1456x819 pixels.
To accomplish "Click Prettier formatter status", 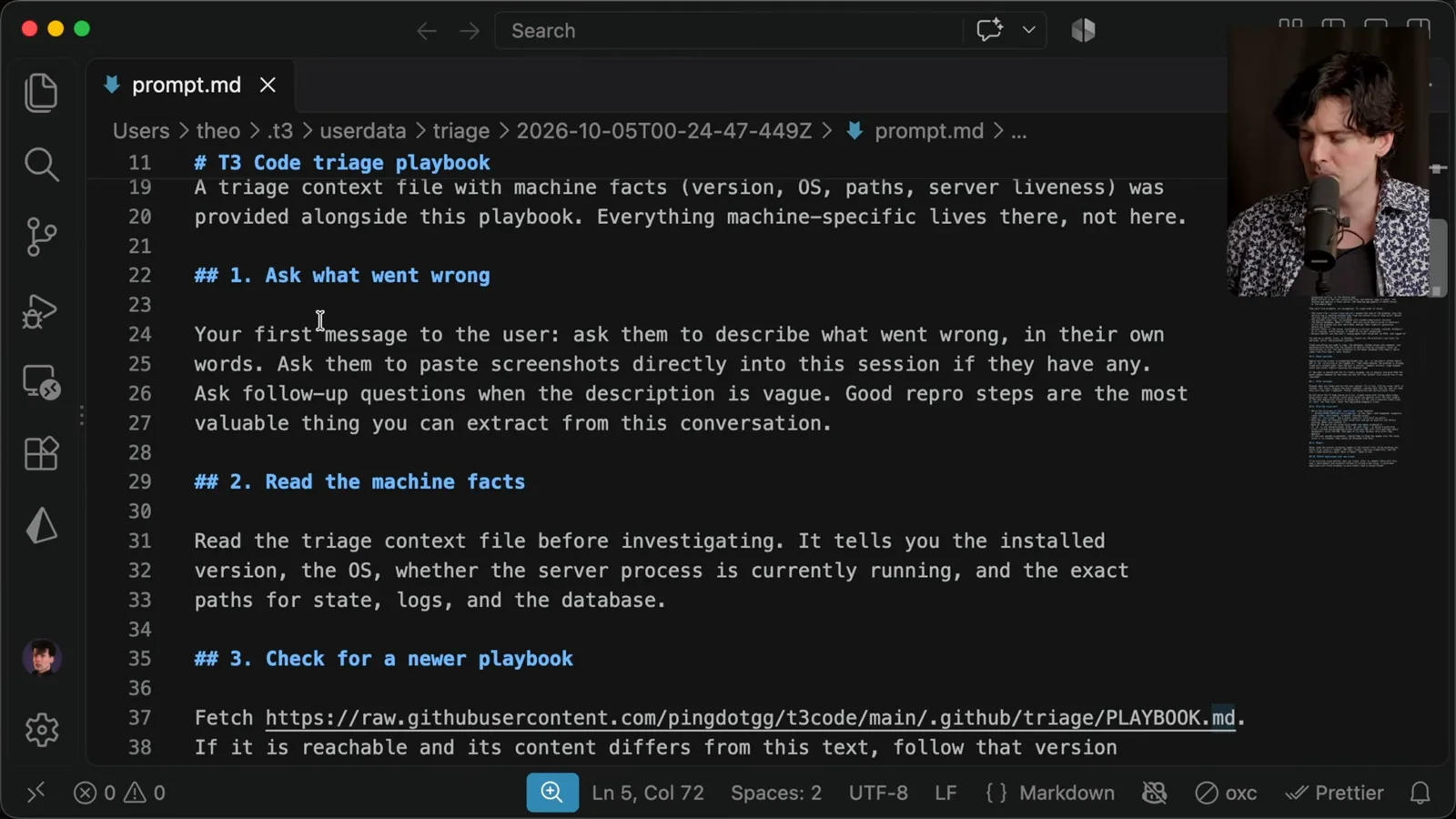I will [x=1334, y=793].
